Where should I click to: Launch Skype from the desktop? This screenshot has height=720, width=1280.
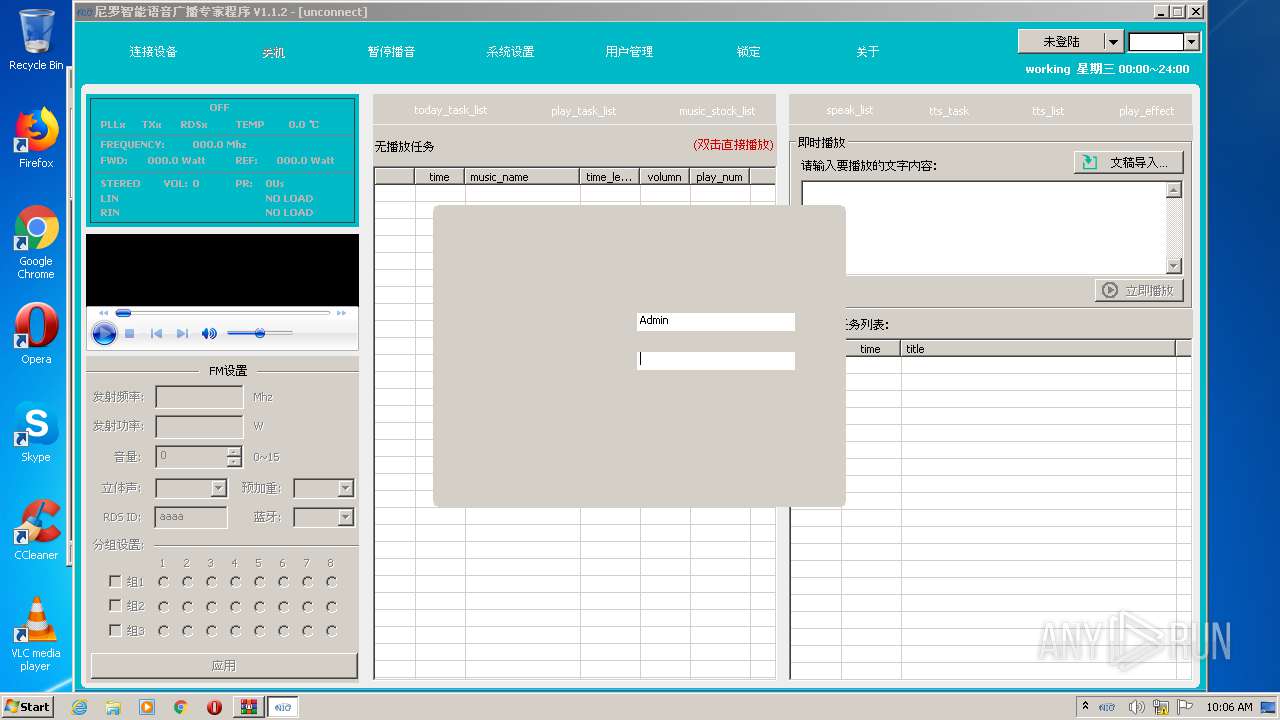coord(36,432)
